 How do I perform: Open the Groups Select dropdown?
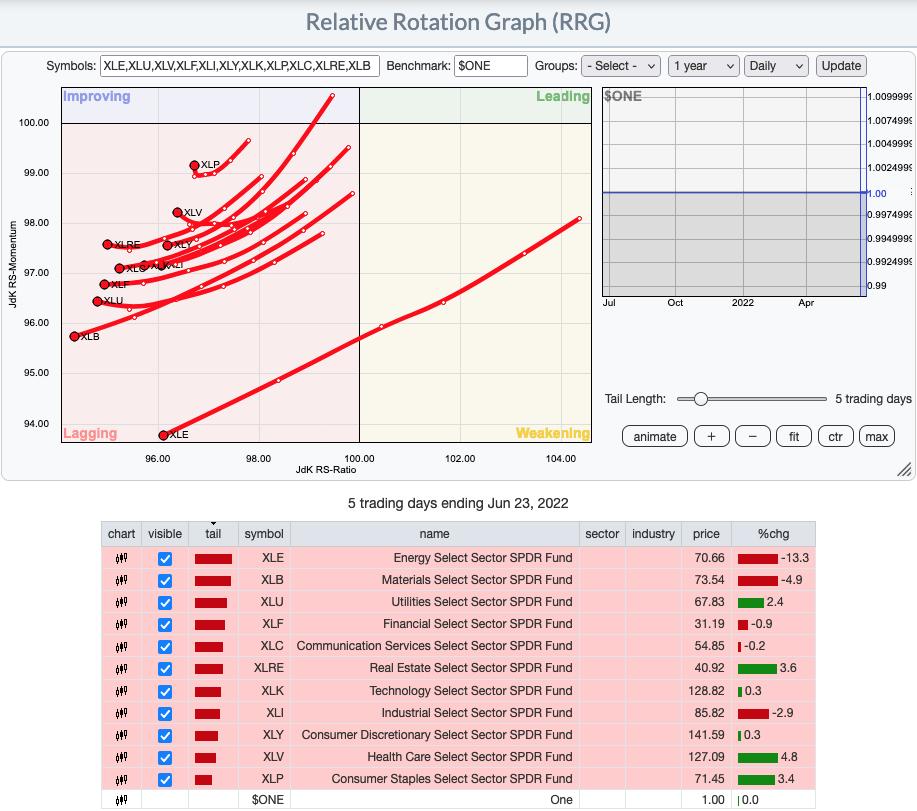(620, 66)
